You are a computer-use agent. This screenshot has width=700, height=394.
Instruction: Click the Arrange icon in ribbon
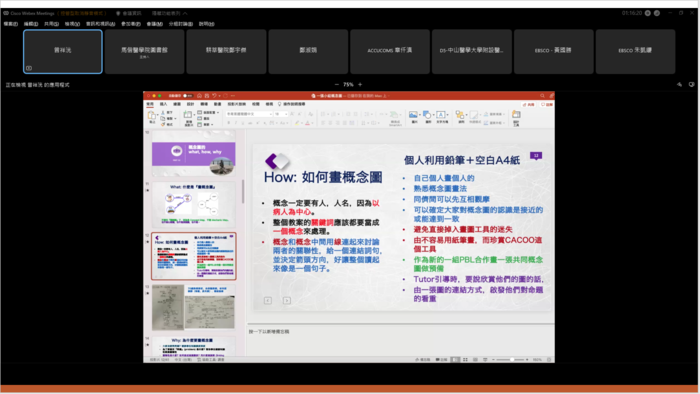[x=459, y=115]
